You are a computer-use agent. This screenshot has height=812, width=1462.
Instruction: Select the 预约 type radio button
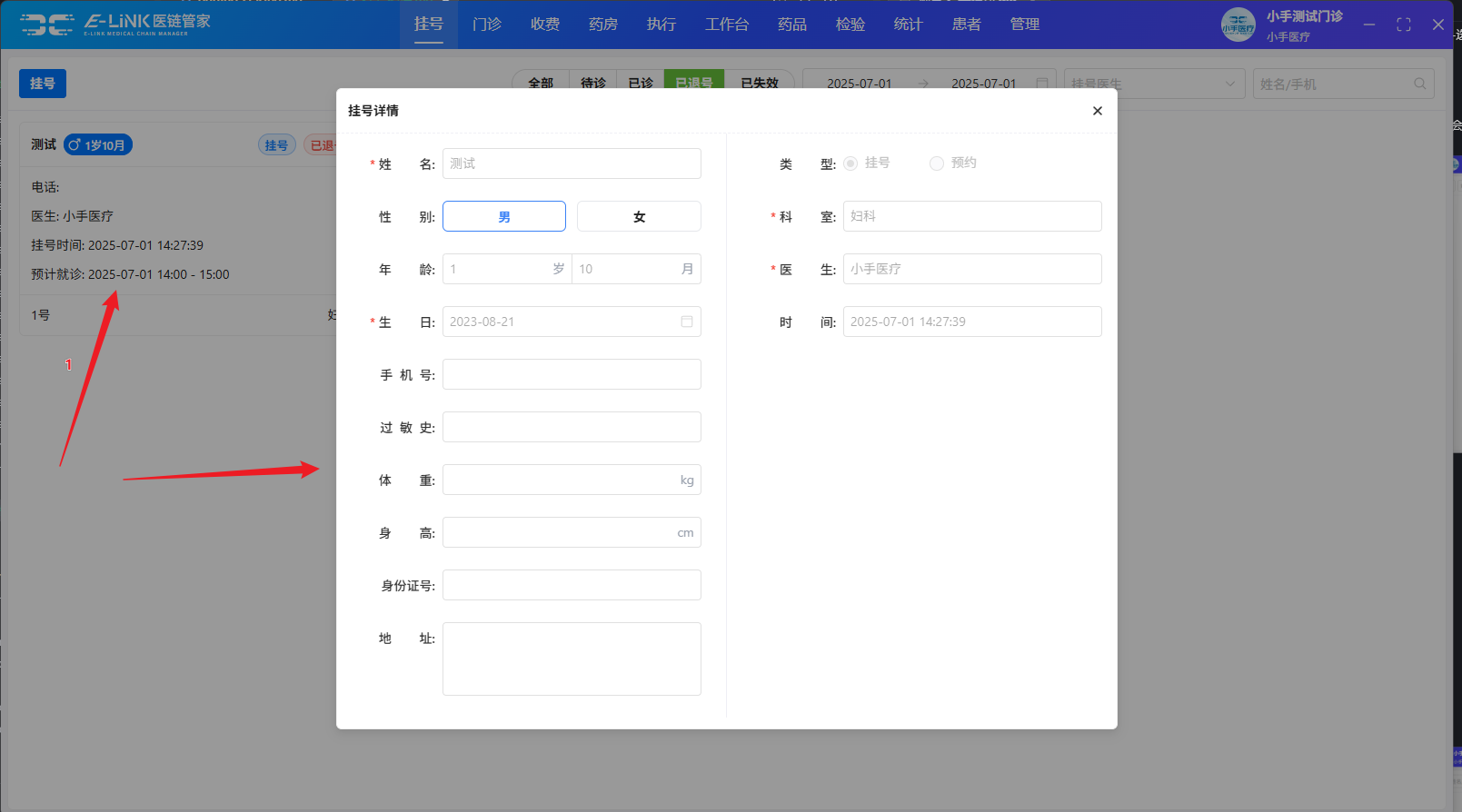[x=936, y=163]
